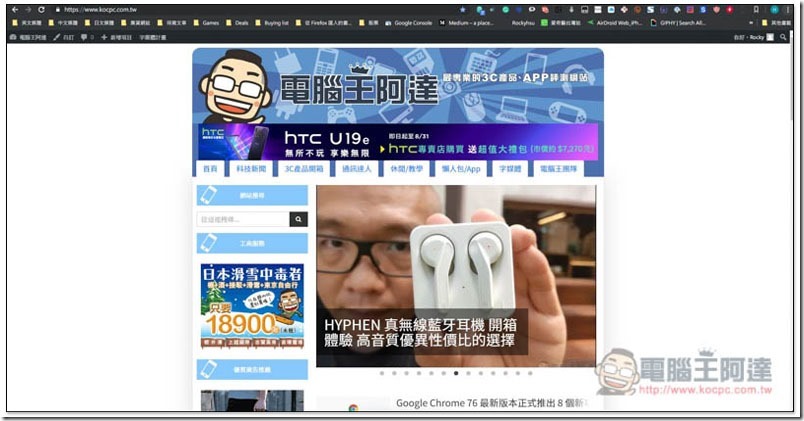The width and height of the screenshot is (804, 421).
Task: Open the 通訊達人 navigation tab
Action: (x=356, y=169)
